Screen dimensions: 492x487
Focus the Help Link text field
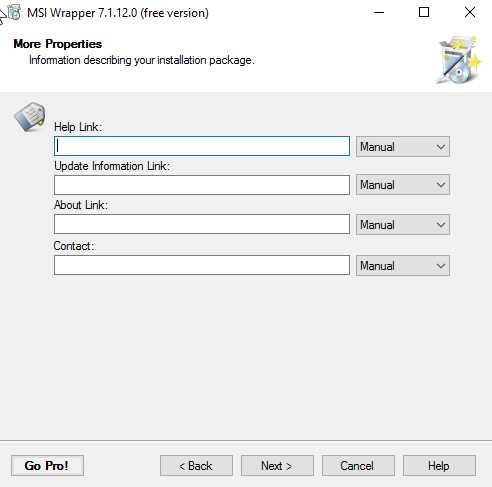tap(202, 146)
